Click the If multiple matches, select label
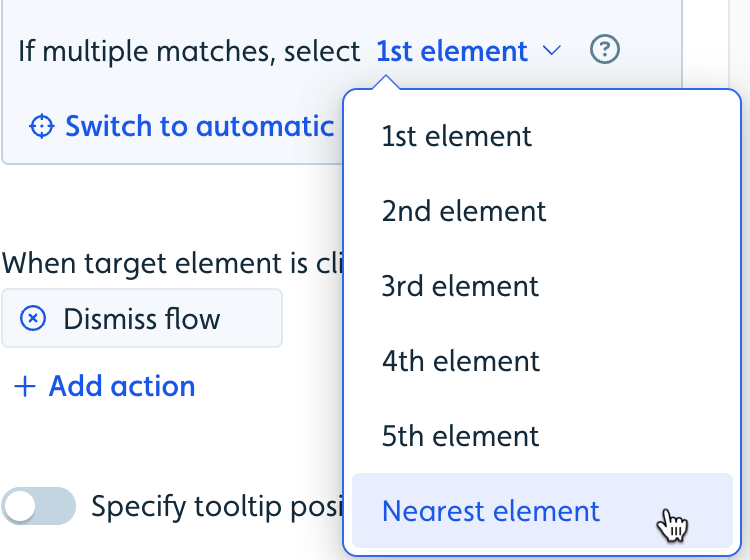 [189, 51]
